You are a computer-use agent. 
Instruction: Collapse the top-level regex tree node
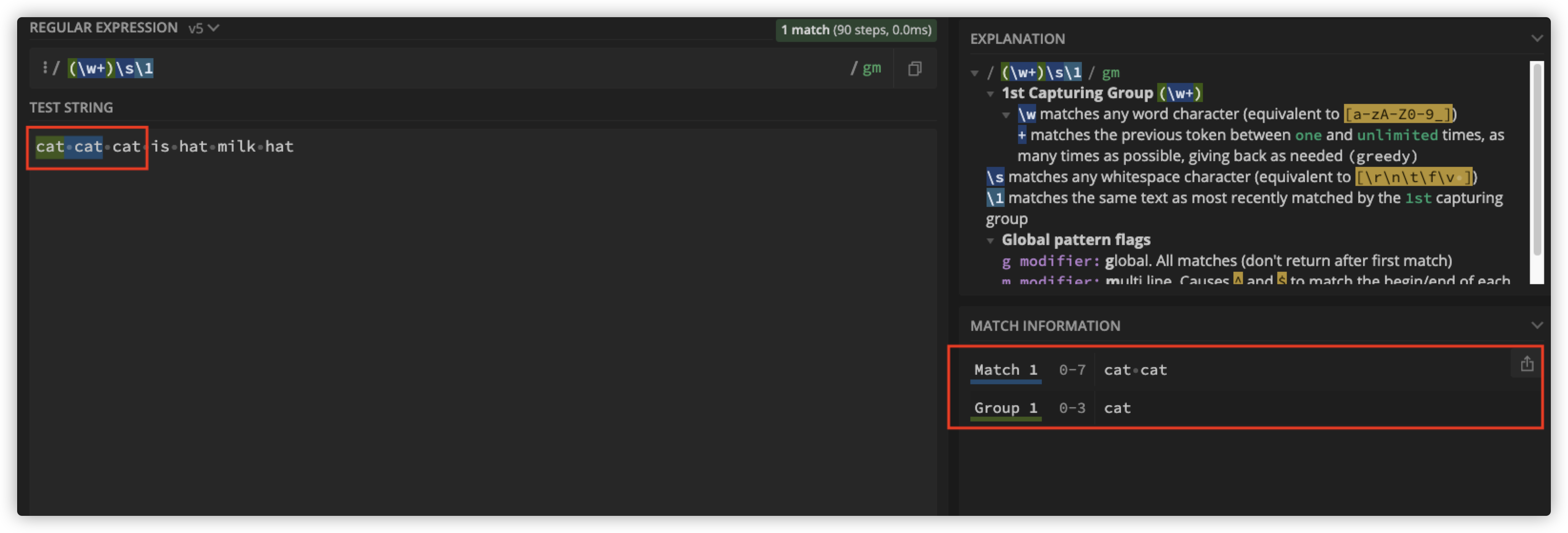[x=975, y=73]
